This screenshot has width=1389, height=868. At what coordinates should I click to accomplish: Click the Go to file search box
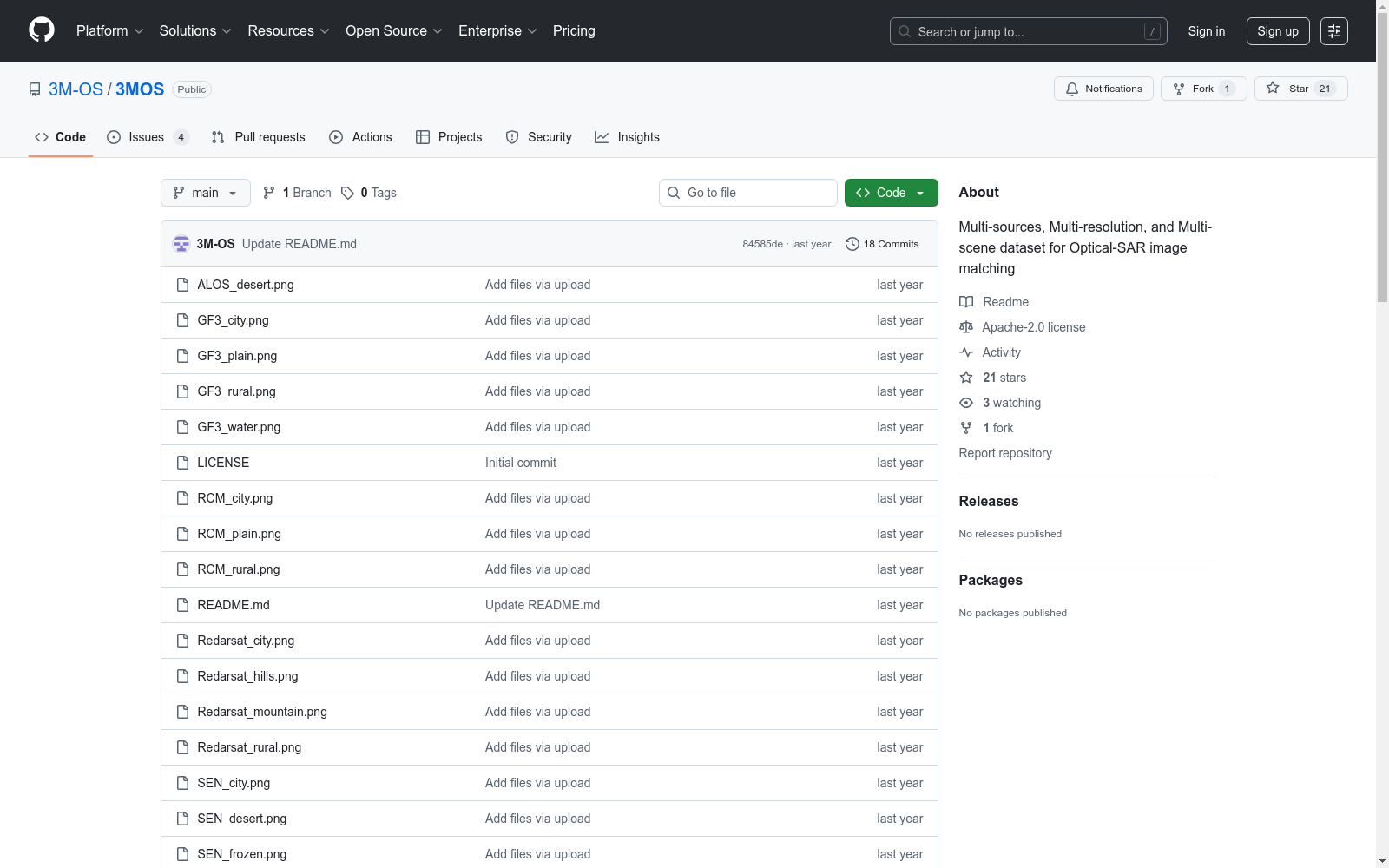tap(748, 193)
